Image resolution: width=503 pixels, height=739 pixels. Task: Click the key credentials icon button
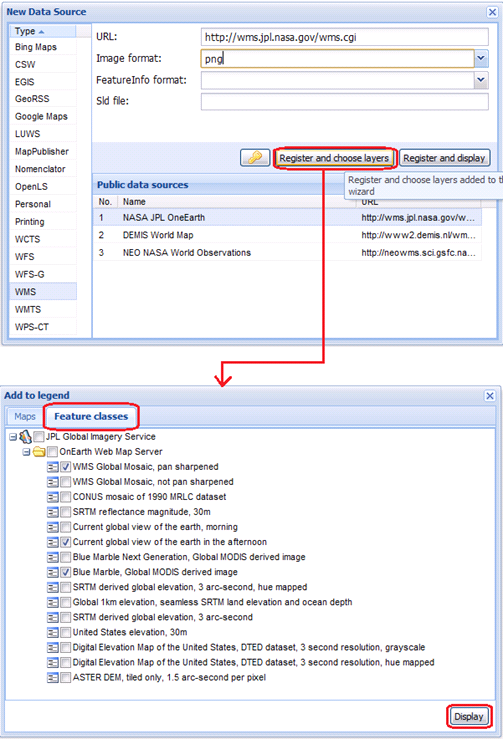point(255,157)
